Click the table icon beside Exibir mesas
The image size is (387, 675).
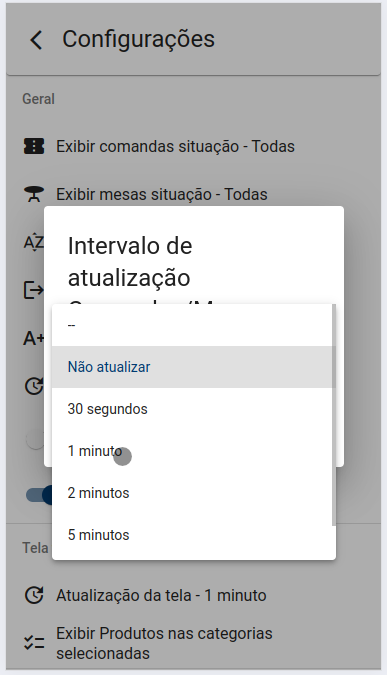[x=34, y=194]
